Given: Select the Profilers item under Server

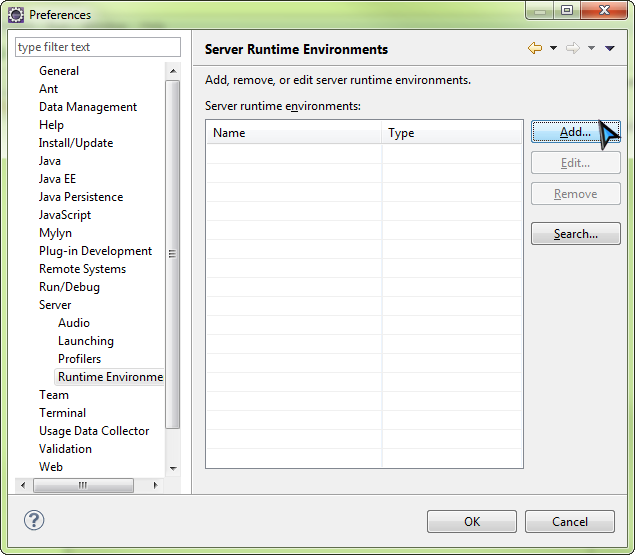Looking at the screenshot, I should tap(79, 359).
